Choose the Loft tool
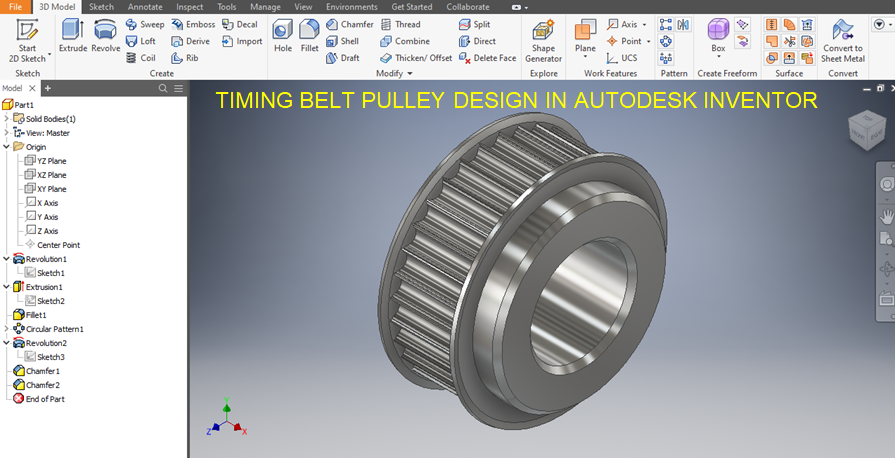Image resolution: width=895 pixels, height=459 pixels. click(x=140, y=41)
